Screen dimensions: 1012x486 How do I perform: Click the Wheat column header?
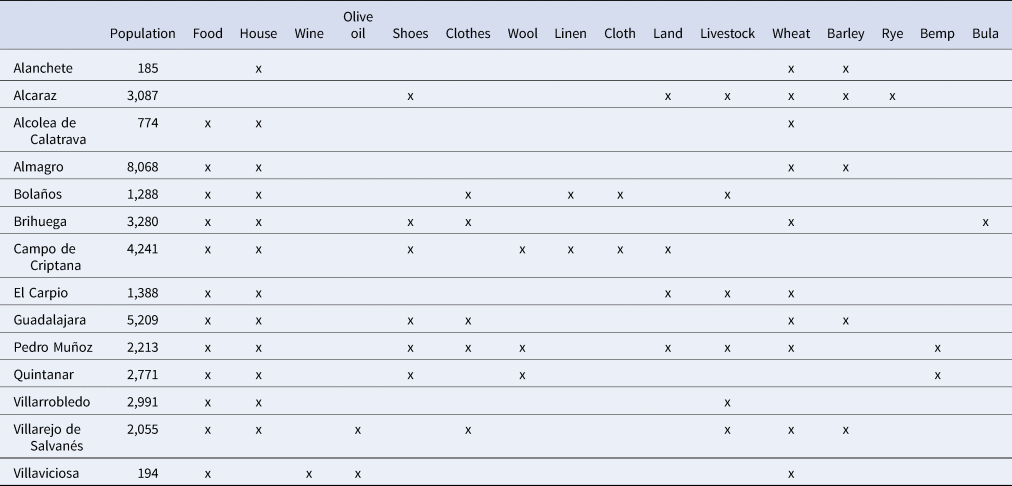tap(791, 34)
